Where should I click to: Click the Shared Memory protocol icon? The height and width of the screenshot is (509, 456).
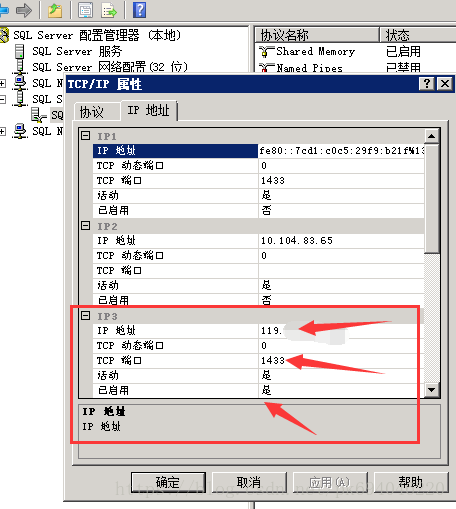coord(266,52)
